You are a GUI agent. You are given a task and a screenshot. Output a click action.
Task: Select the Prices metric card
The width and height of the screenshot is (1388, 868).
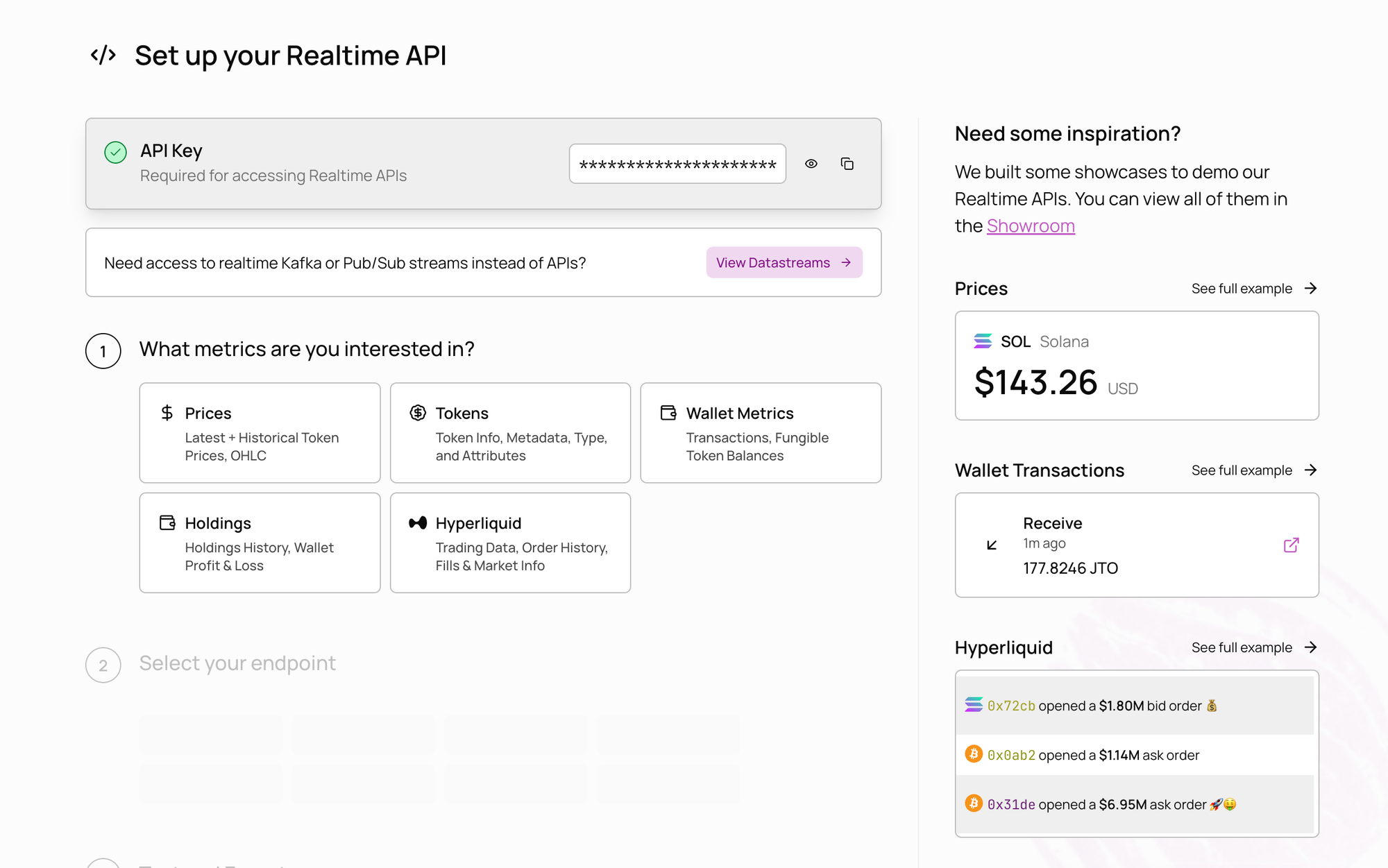[260, 432]
